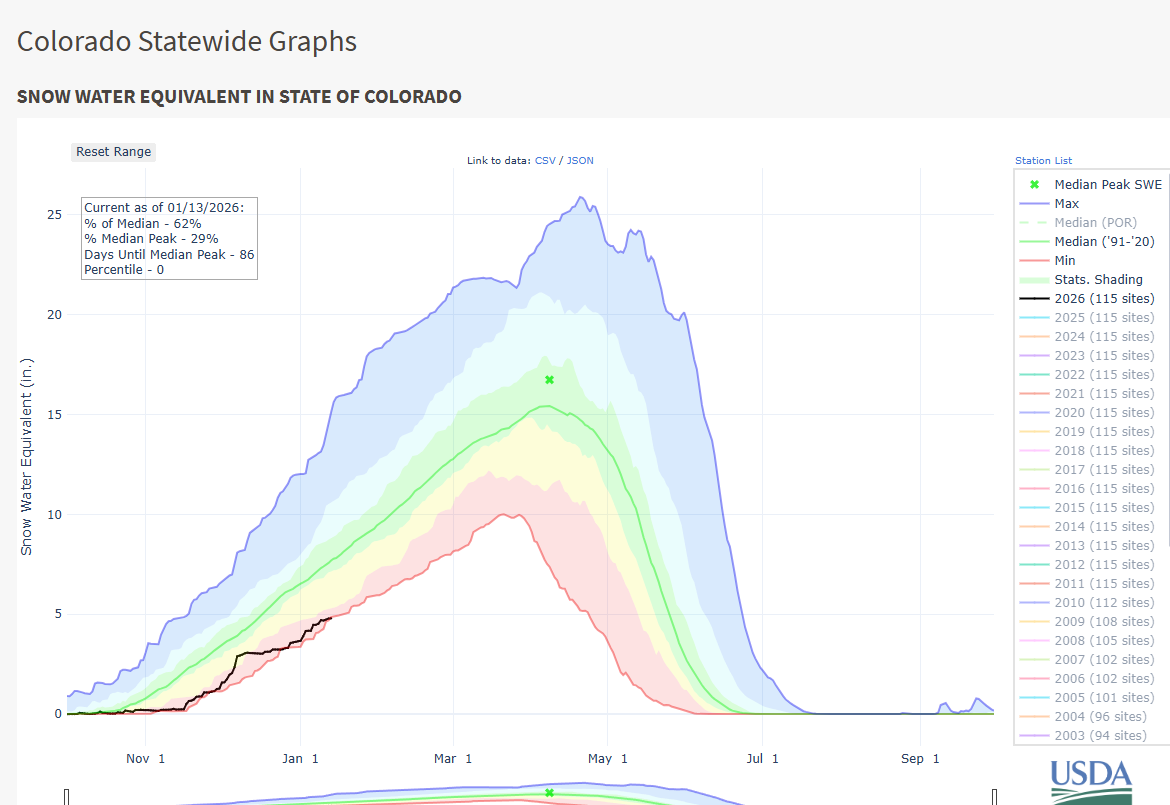Click the right range slider handle
This screenshot has width=1170, height=805.
pyautogui.click(x=994, y=796)
